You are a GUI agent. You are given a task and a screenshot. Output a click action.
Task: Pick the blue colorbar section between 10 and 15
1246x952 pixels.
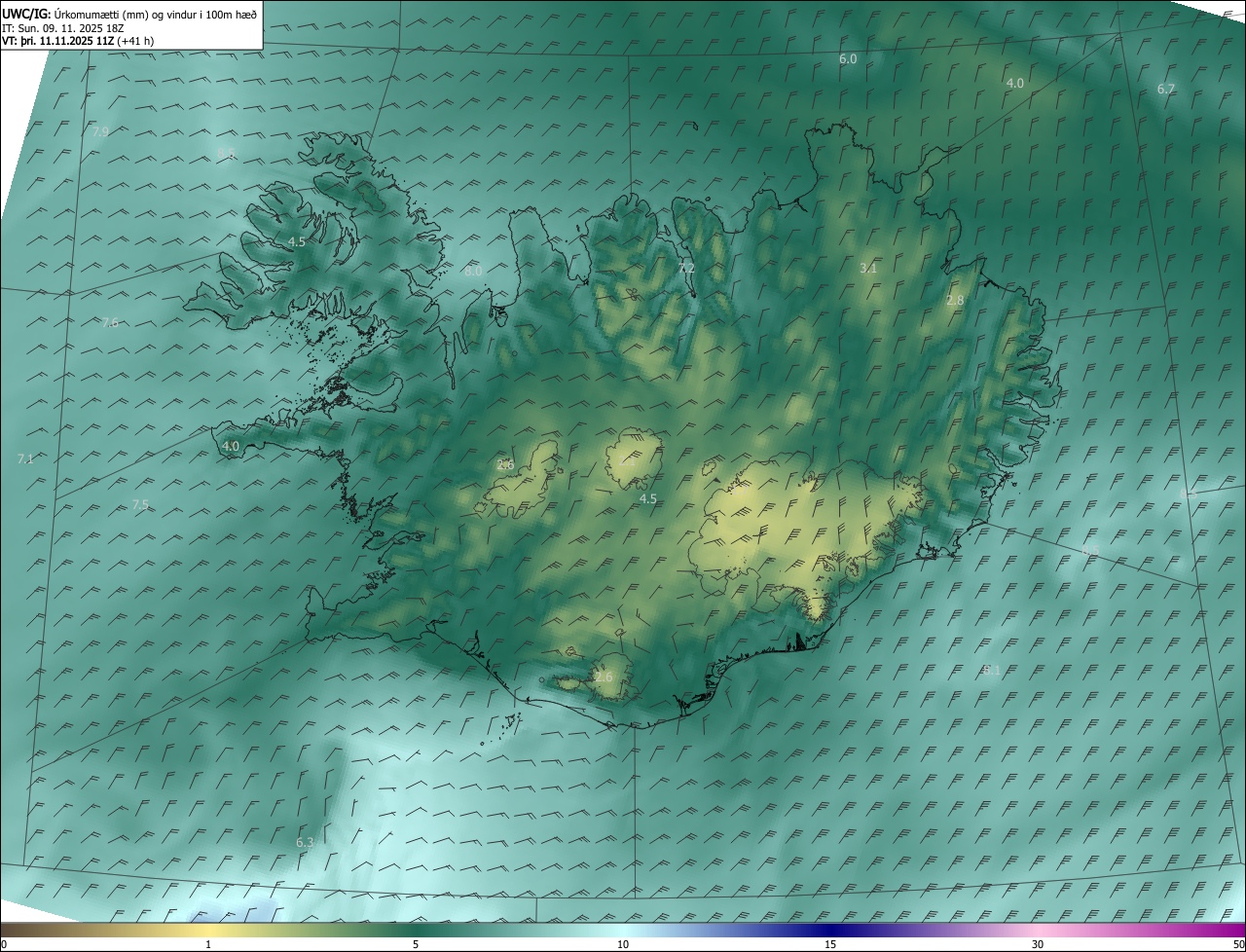[726, 930]
